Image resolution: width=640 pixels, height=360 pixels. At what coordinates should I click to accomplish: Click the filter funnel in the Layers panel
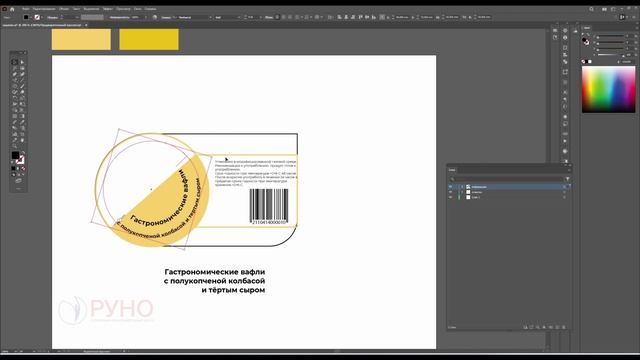click(567, 179)
